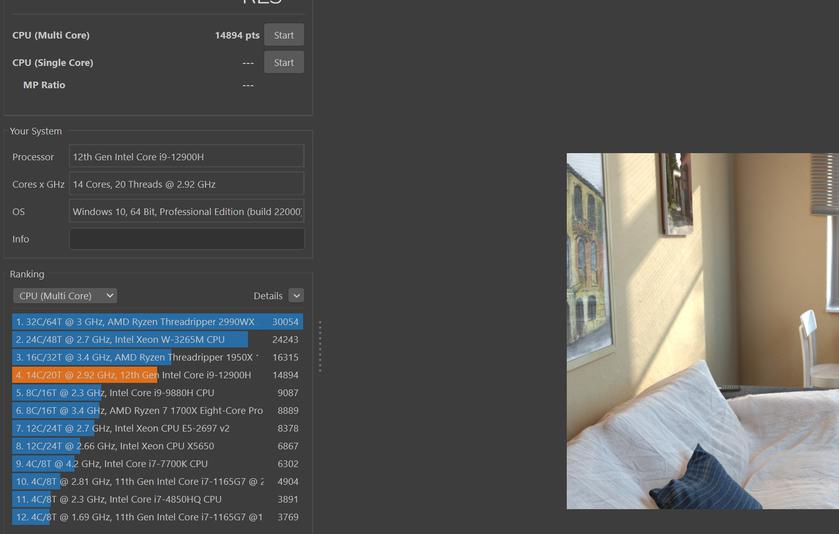Click the OS information field

186,211
